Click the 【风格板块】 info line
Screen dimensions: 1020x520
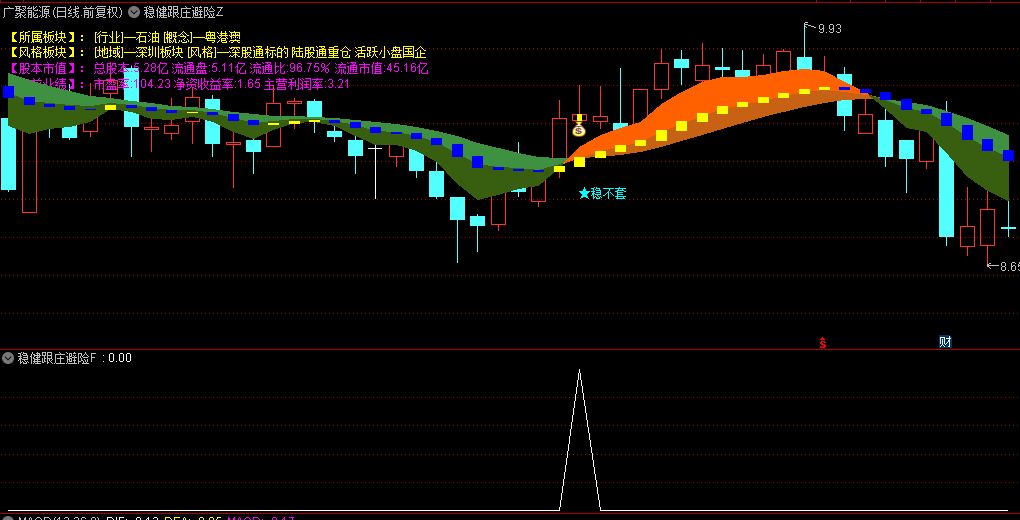pyautogui.click(x=217, y=53)
